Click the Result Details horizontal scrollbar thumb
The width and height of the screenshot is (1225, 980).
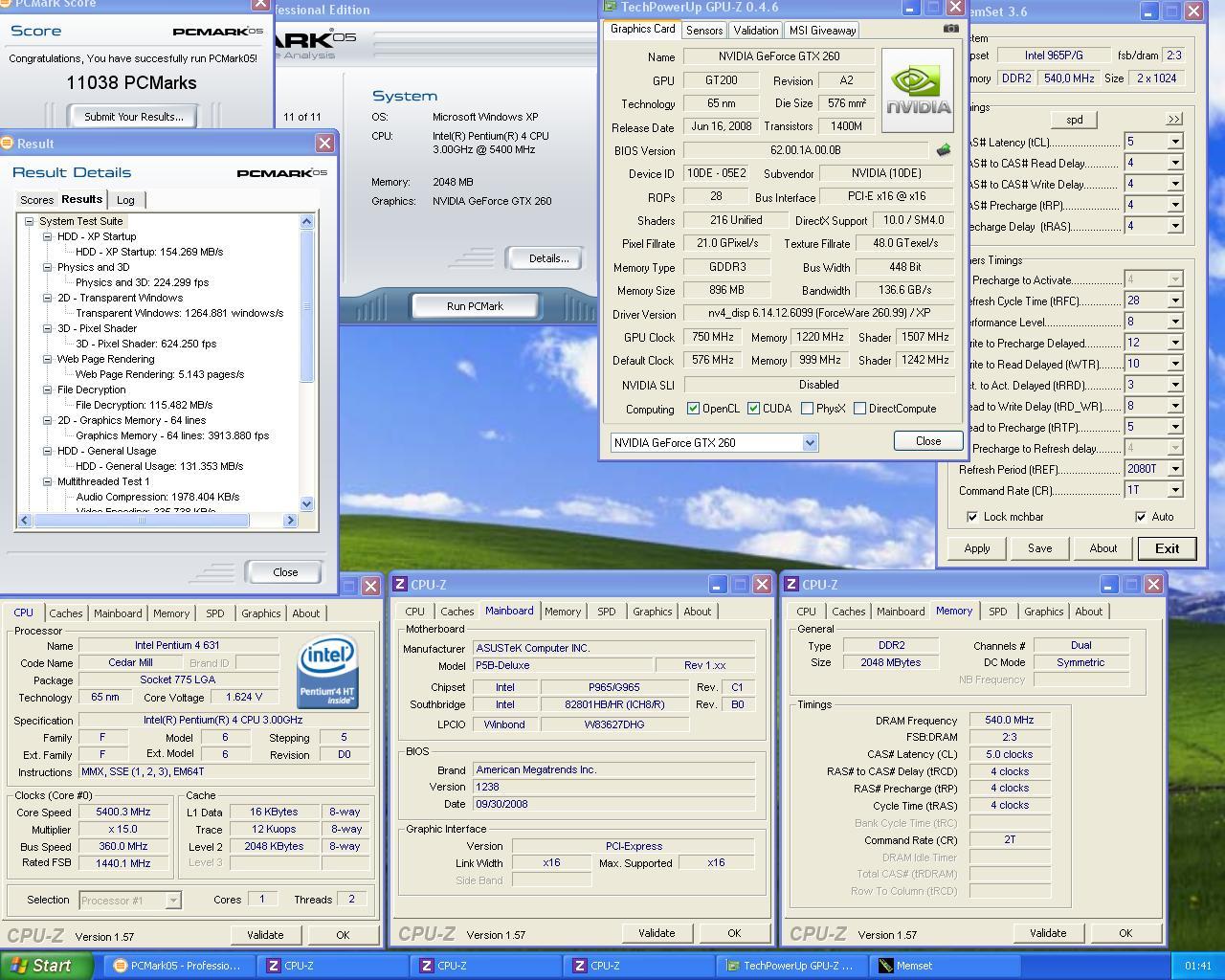coord(143,520)
